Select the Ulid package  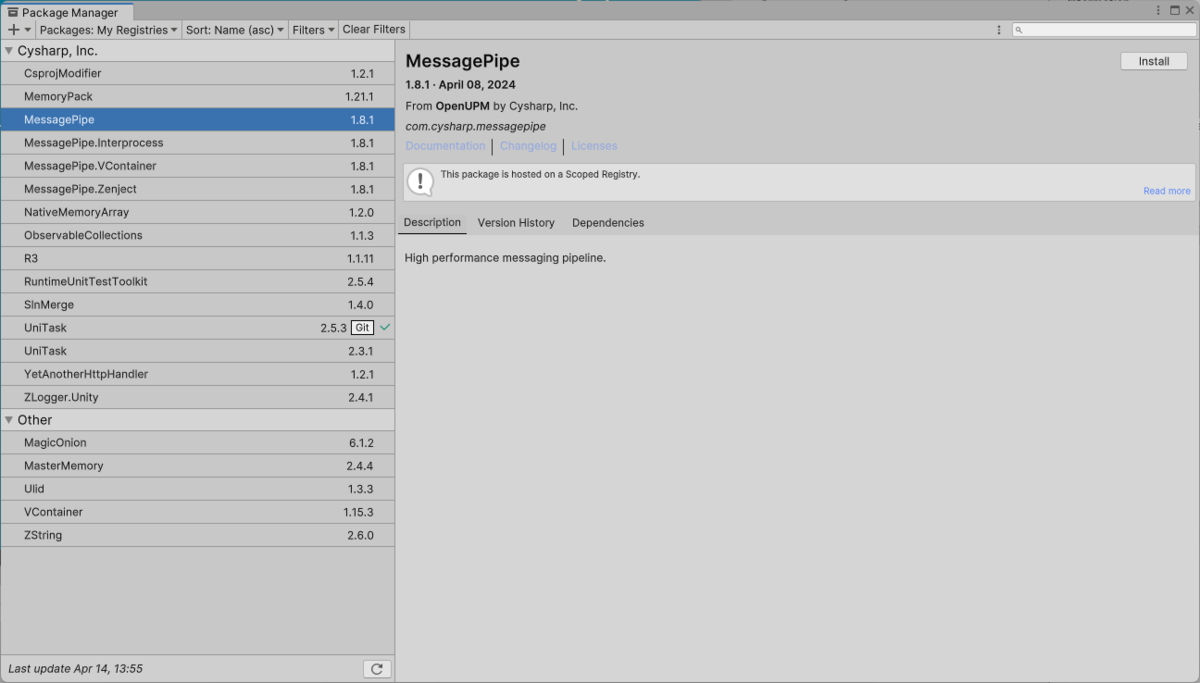click(x=197, y=489)
